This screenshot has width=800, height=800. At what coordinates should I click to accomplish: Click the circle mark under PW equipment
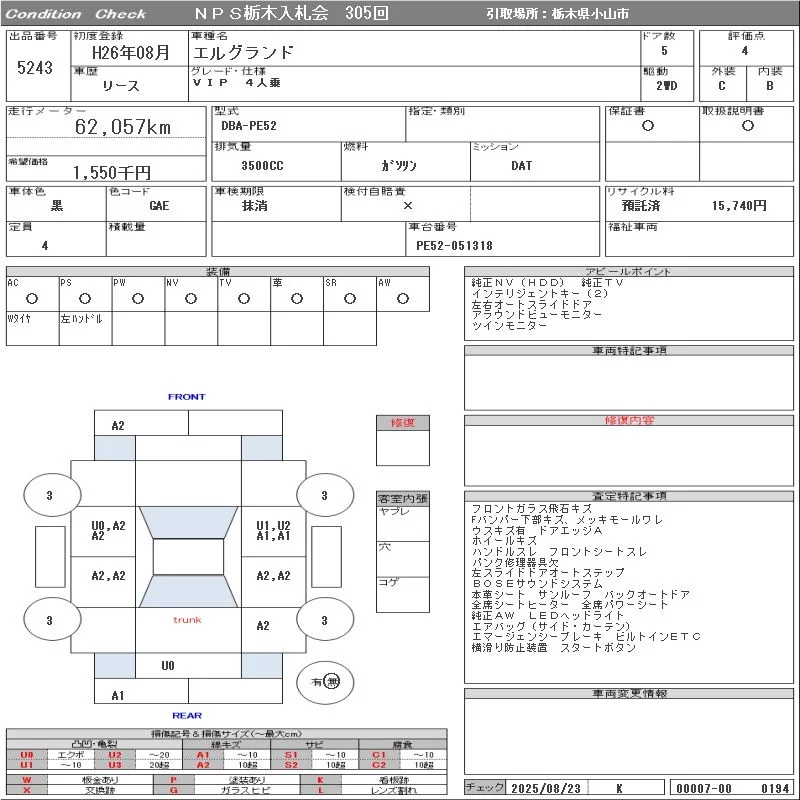point(138,298)
